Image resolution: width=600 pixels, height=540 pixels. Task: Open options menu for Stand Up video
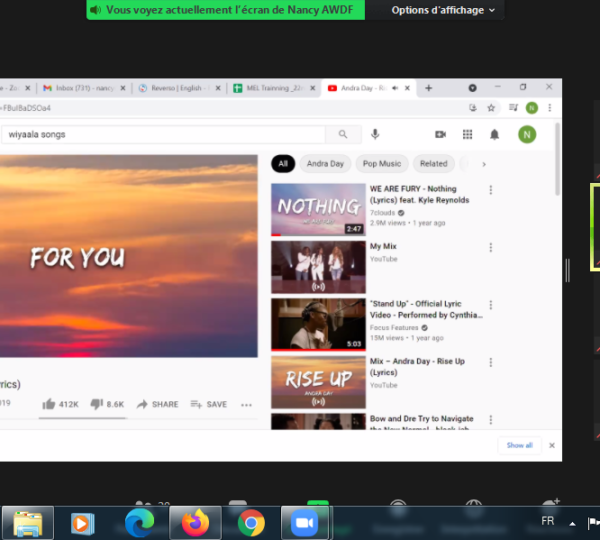pyautogui.click(x=491, y=305)
